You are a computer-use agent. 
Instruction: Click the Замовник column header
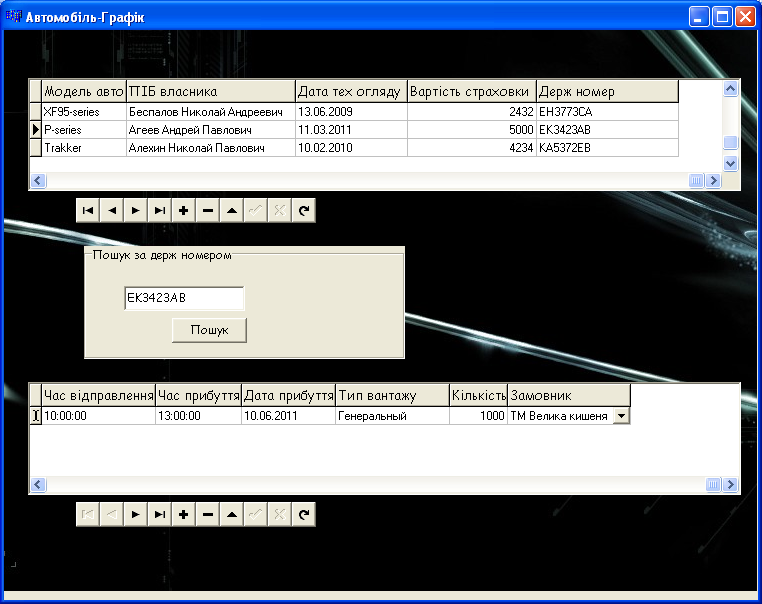(x=569, y=396)
